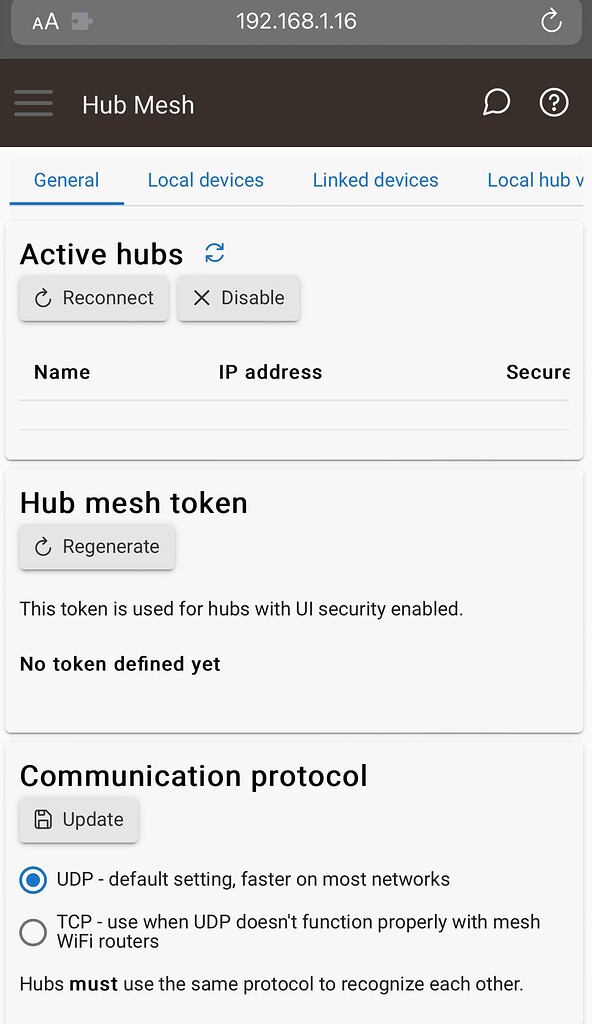Click the Reconnect button under Active hubs

point(93,298)
